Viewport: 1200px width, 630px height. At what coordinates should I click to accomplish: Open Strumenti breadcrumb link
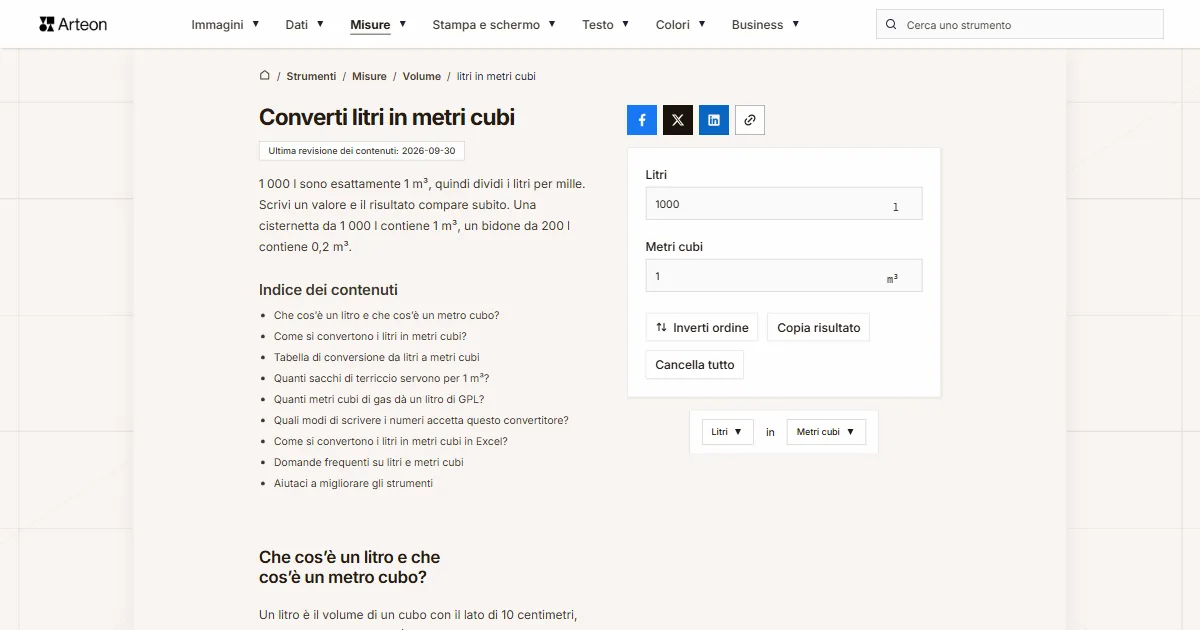point(311,76)
